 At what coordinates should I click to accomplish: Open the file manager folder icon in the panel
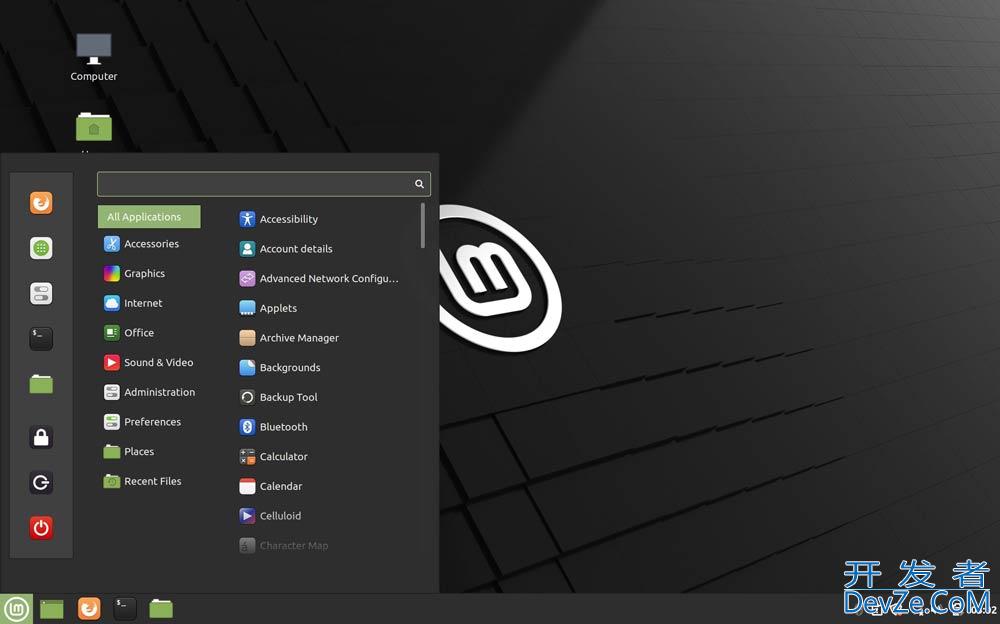161,609
